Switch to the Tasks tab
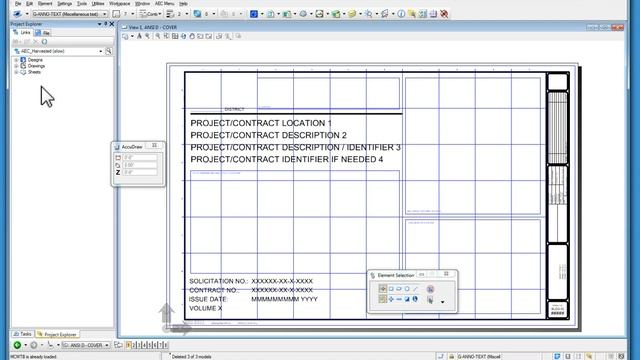The image size is (640, 360). point(22,334)
